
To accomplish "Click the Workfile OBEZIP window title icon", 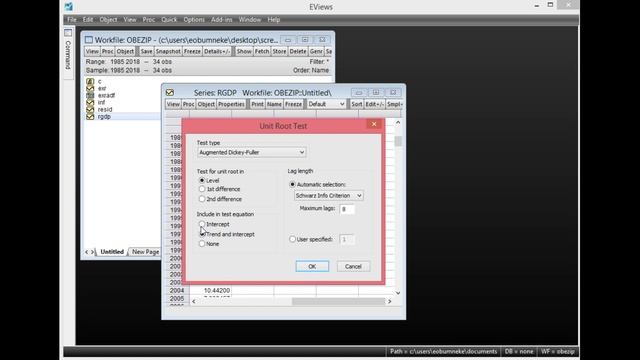I will [x=89, y=40].
